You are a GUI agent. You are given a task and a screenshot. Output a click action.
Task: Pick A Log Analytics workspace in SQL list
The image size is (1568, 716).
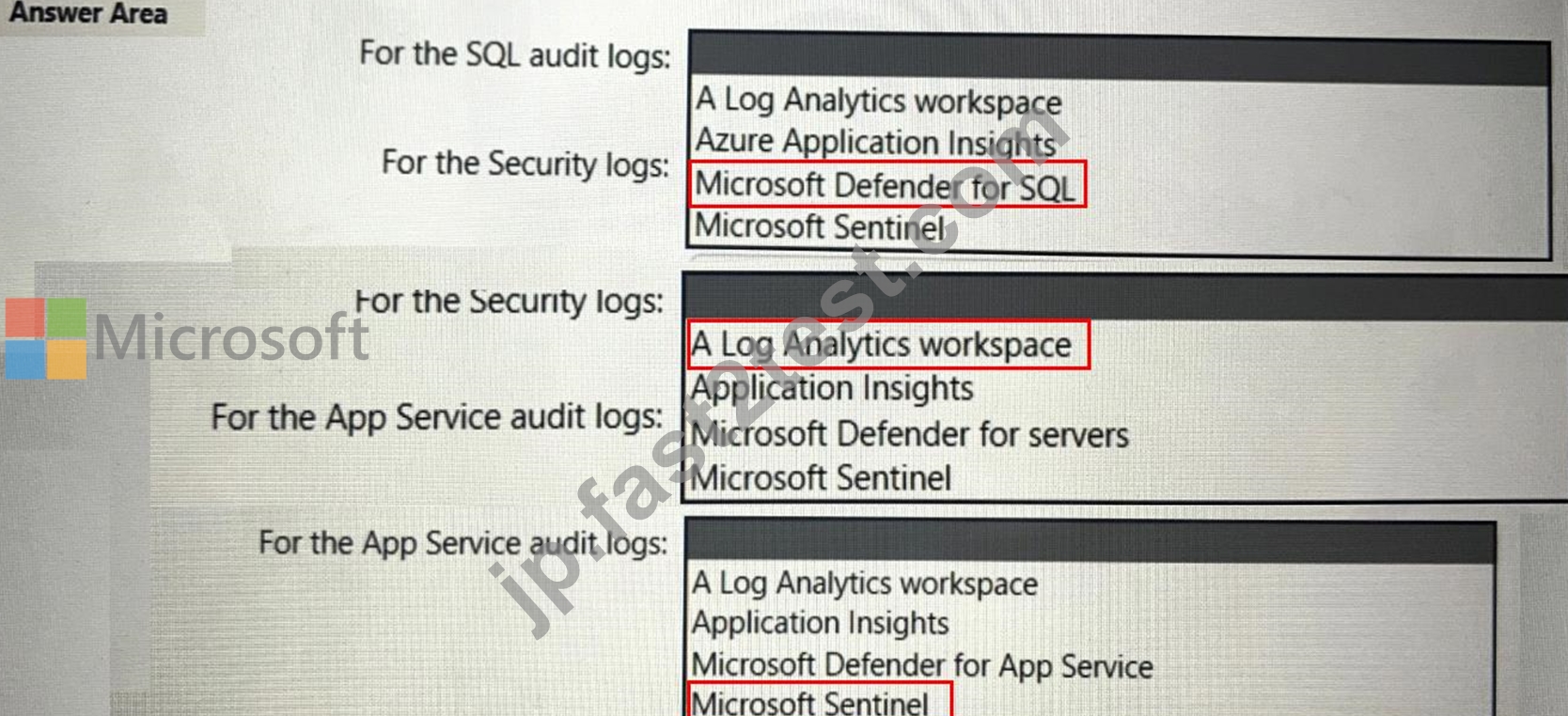[x=878, y=100]
